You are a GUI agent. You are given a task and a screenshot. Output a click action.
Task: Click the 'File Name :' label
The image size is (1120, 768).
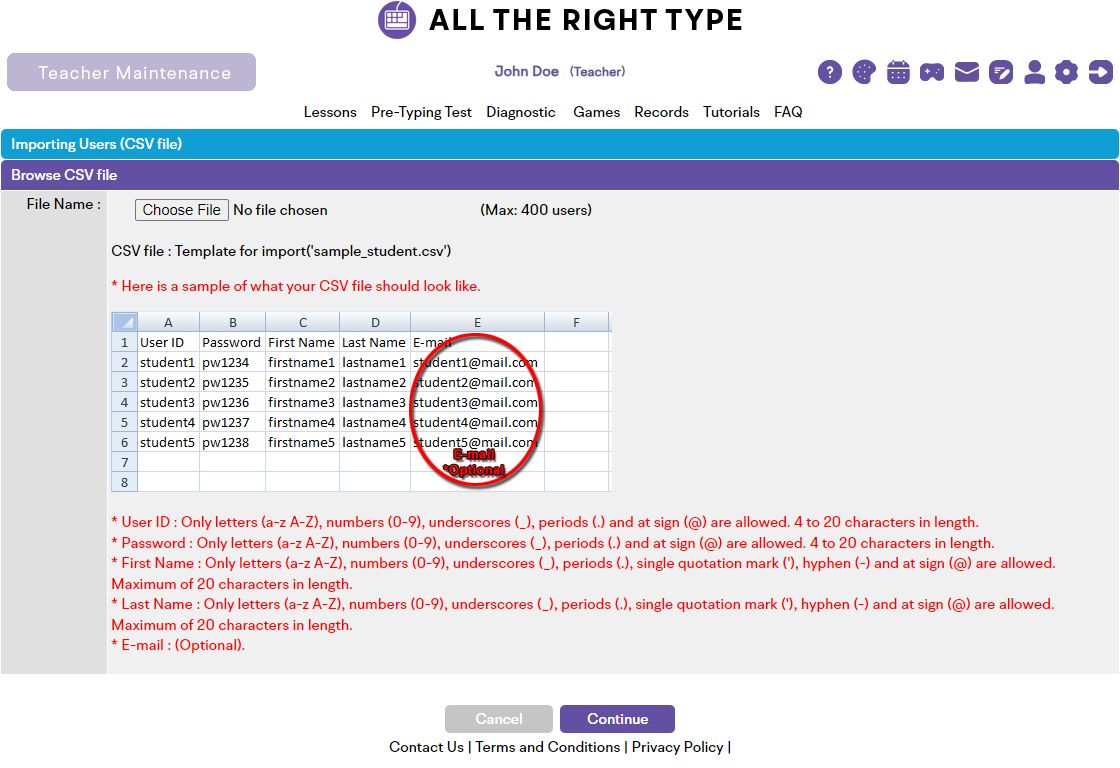(64, 204)
